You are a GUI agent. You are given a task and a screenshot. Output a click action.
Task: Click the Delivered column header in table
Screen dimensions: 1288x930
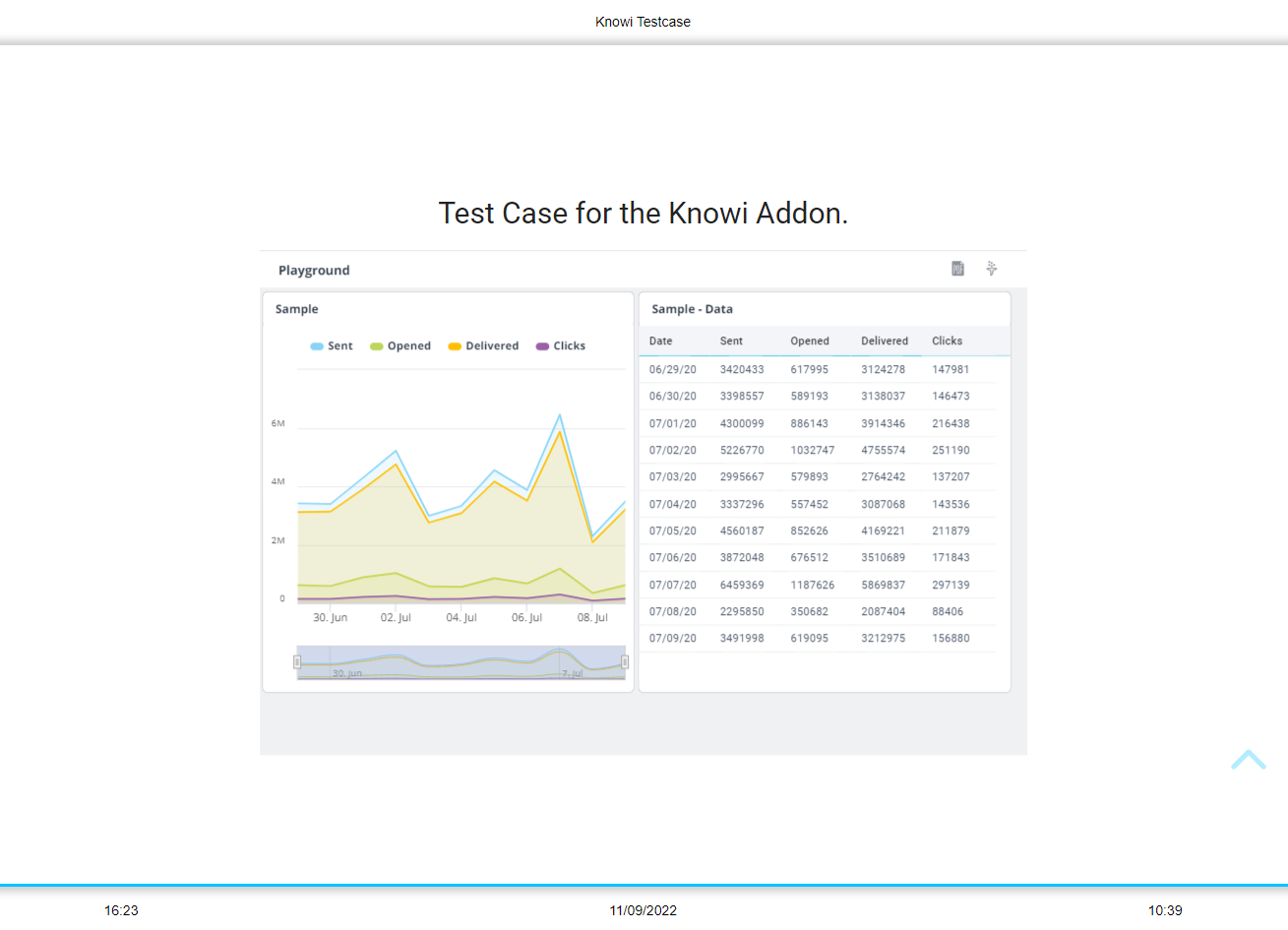(x=885, y=341)
